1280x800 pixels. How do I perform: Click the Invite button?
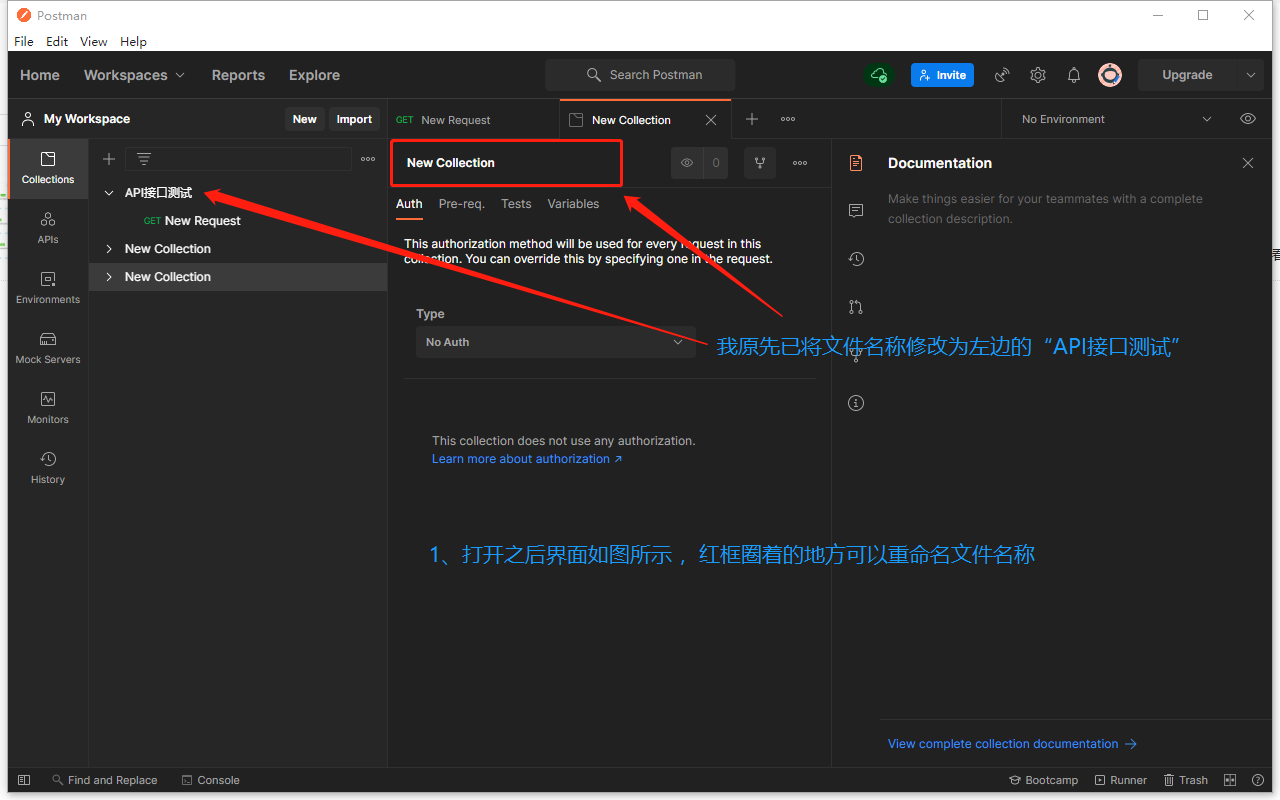pos(942,75)
